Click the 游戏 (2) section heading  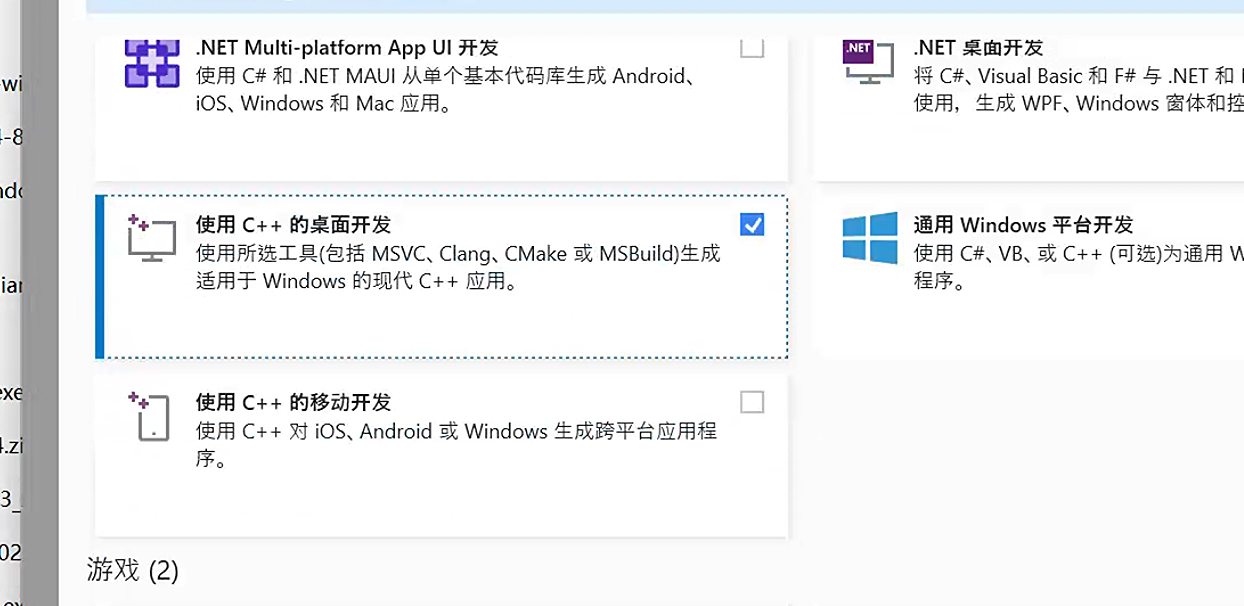(x=133, y=571)
